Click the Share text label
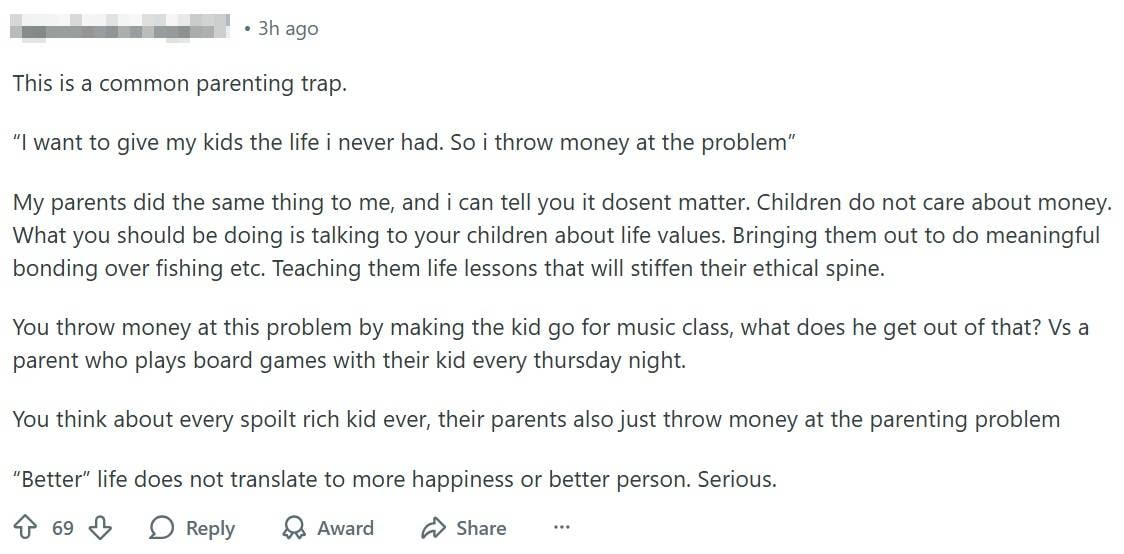 (481, 528)
